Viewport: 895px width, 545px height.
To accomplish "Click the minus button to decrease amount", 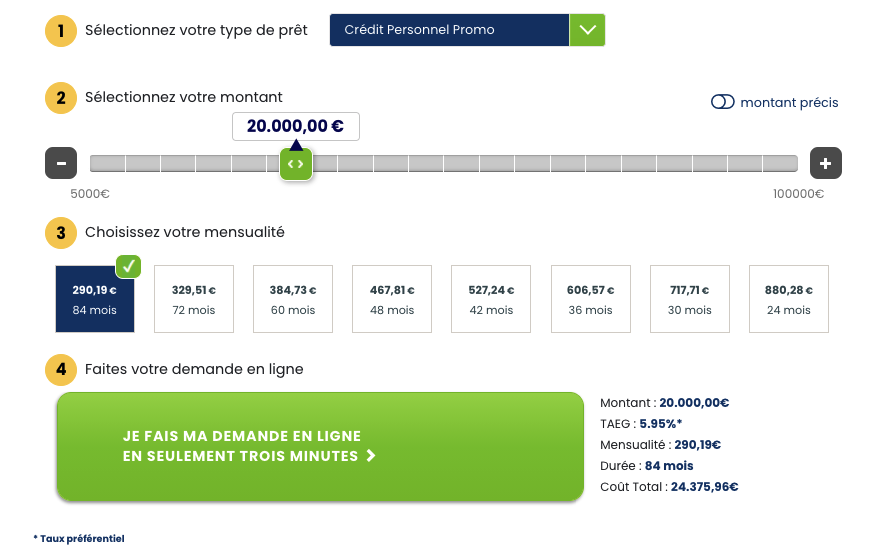I will tap(61, 163).
